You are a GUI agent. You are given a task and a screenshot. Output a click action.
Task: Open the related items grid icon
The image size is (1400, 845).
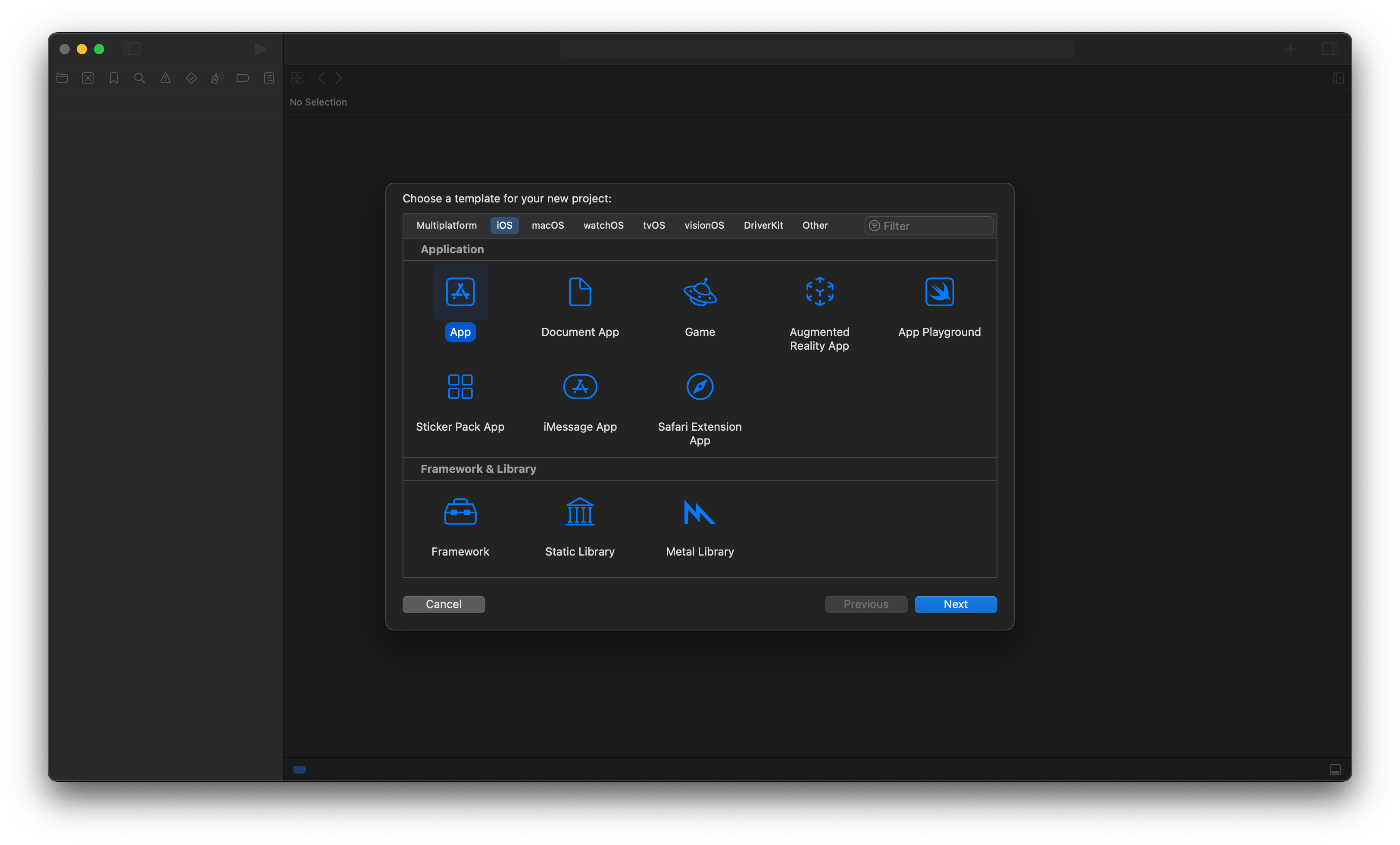(x=297, y=78)
